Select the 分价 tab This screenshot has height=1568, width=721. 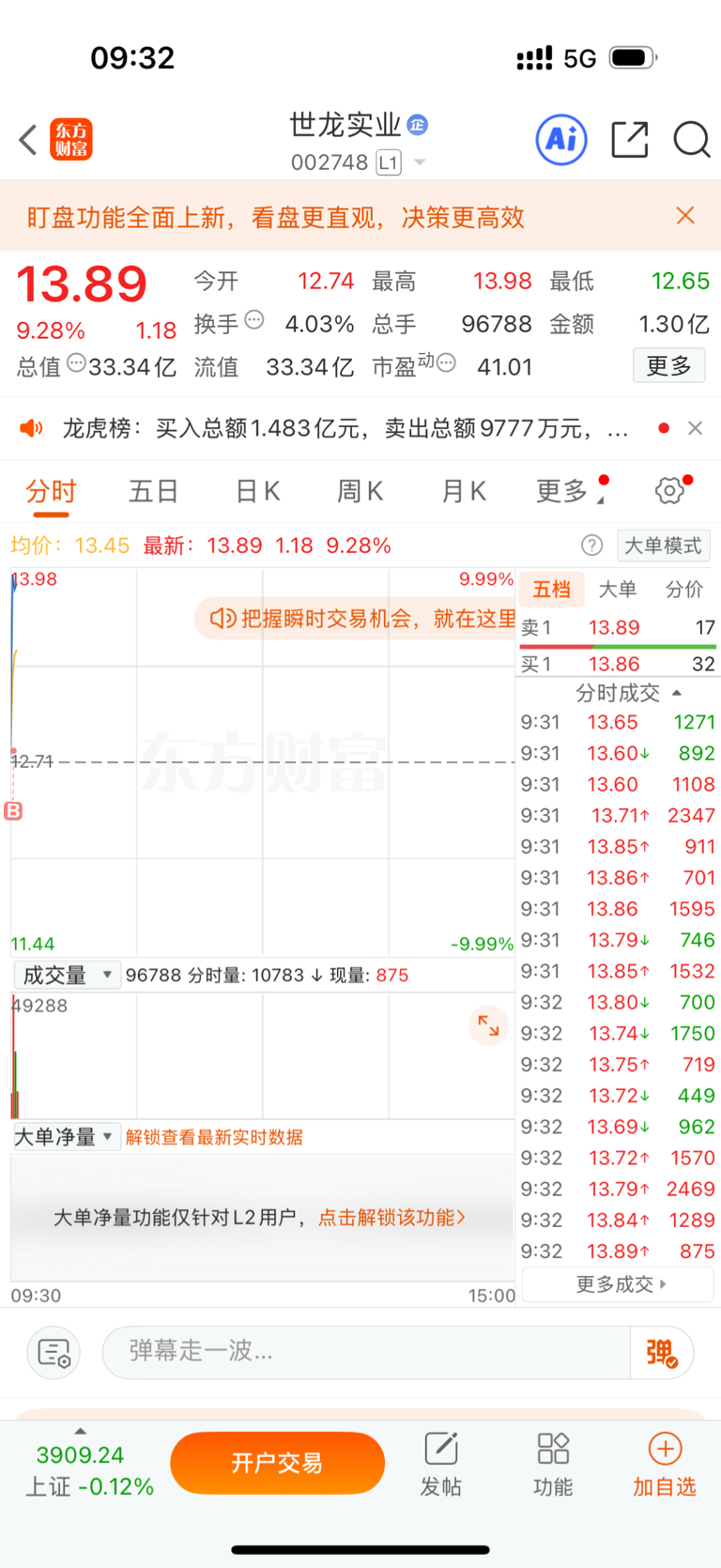click(x=683, y=589)
